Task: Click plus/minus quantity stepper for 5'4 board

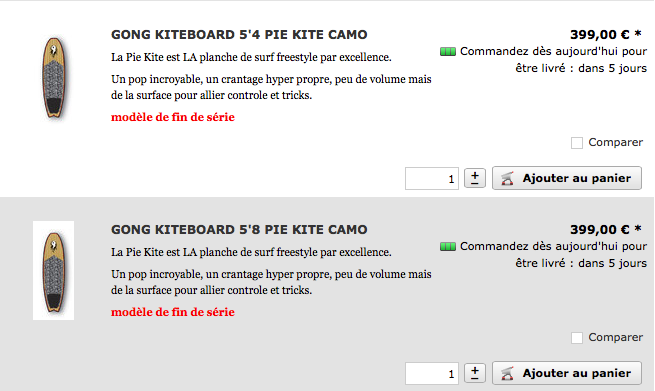Action: 475,178
